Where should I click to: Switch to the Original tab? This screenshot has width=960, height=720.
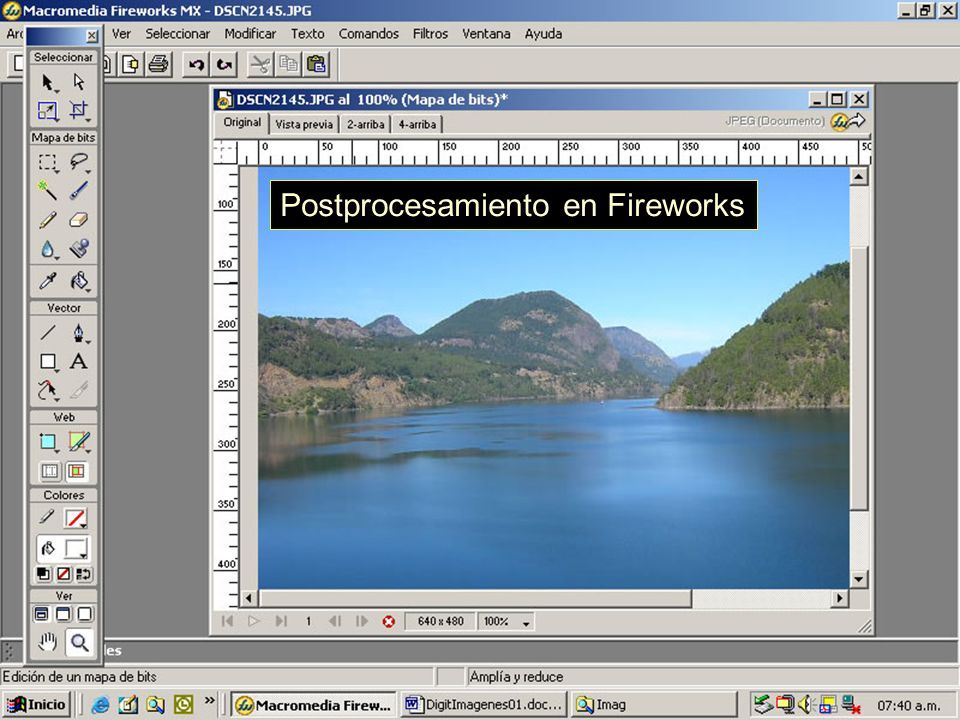click(x=242, y=122)
